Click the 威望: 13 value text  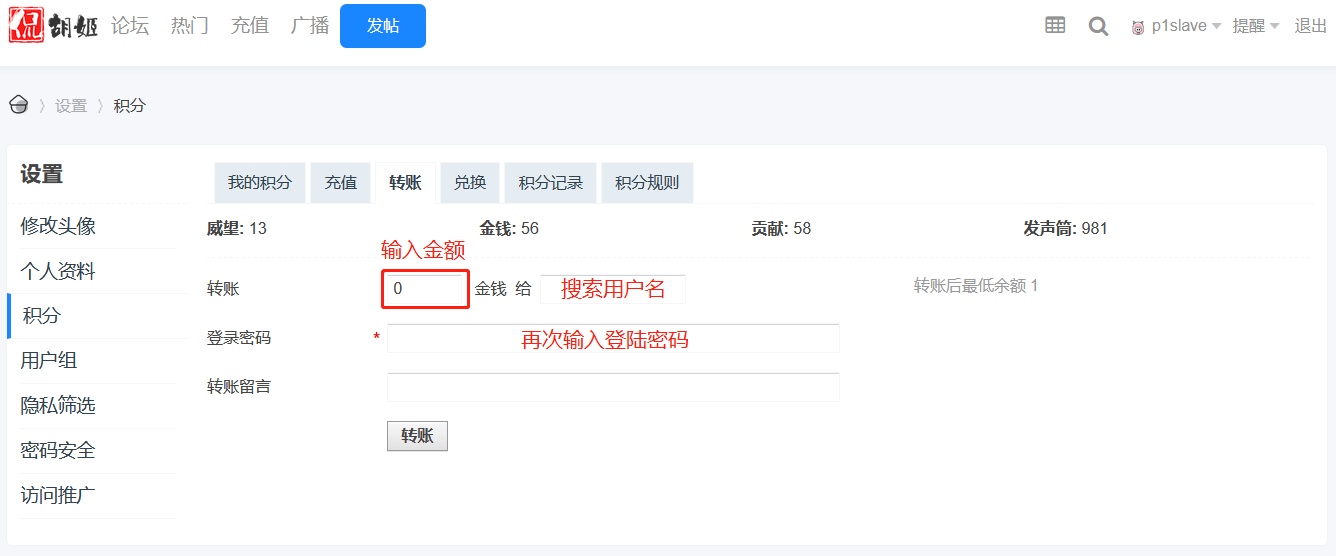[x=237, y=228]
